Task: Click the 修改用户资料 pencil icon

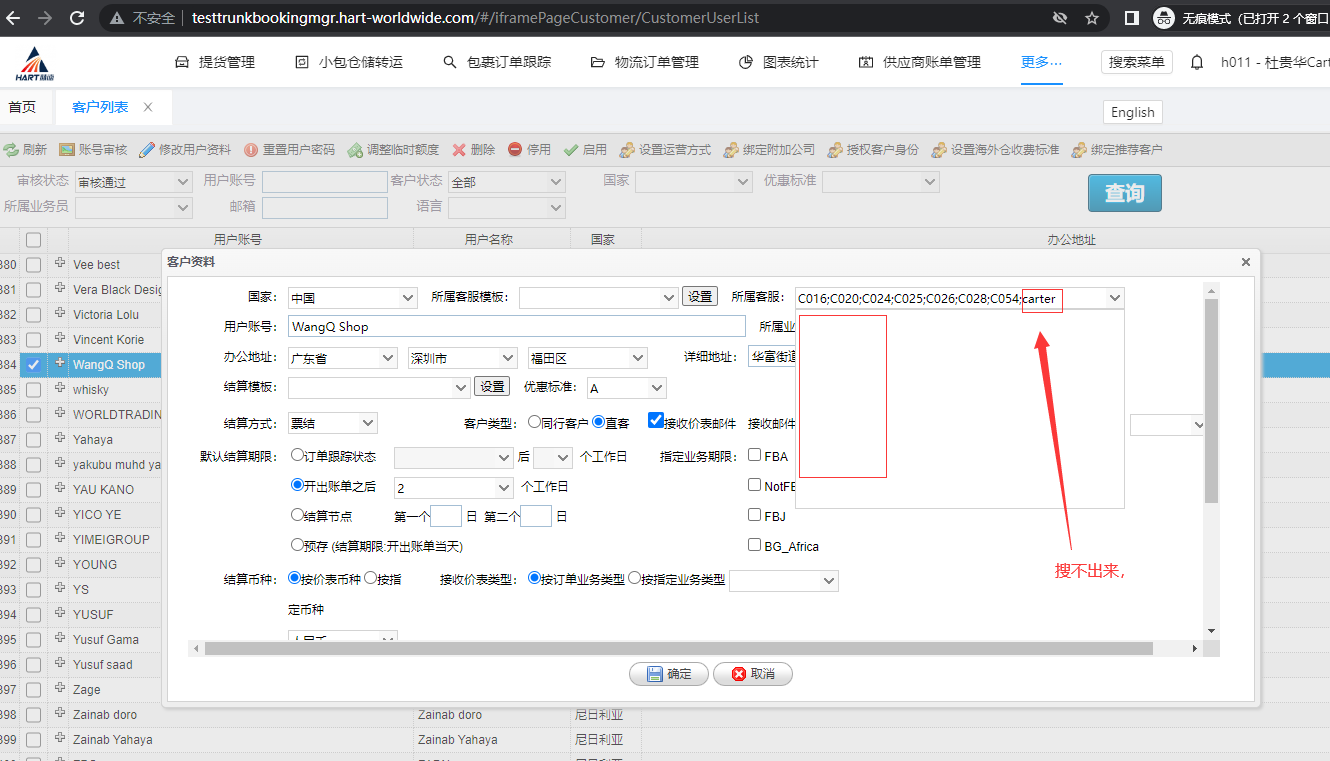Action: [x=147, y=150]
